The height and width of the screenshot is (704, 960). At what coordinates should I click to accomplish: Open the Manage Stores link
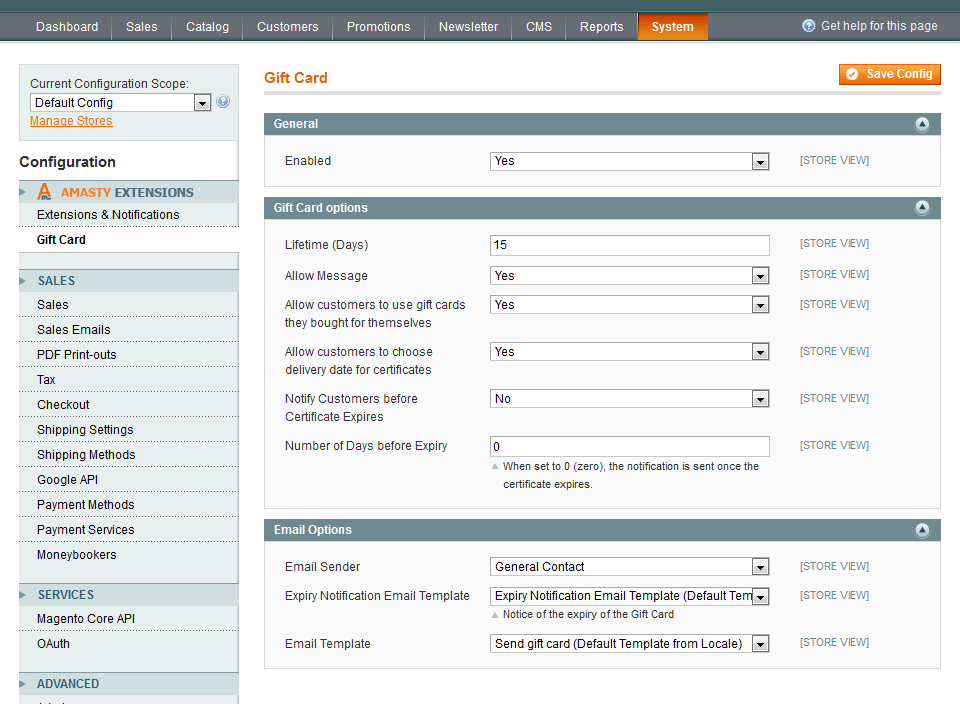coord(71,120)
